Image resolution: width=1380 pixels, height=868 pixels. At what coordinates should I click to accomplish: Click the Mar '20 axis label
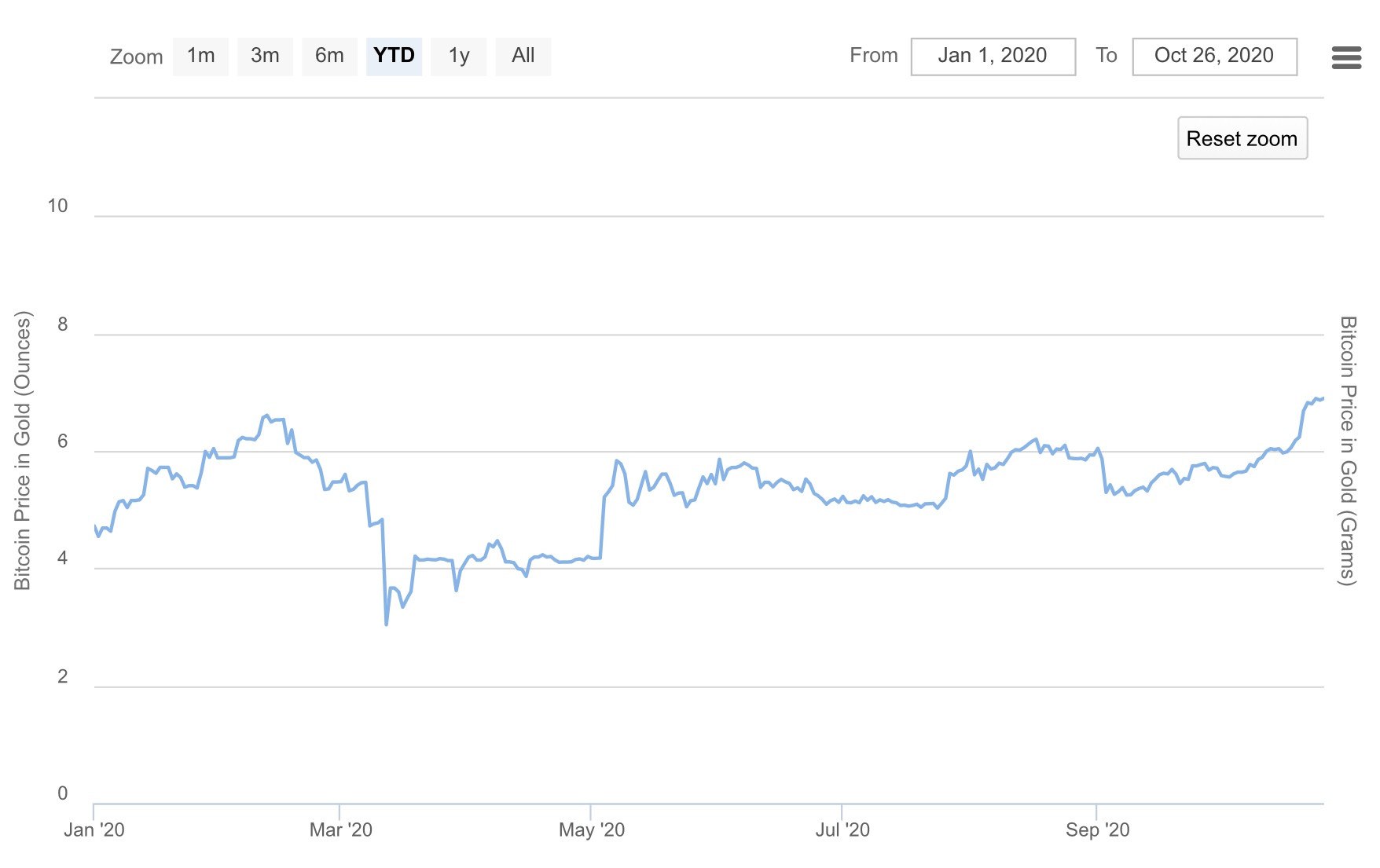point(340,830)
